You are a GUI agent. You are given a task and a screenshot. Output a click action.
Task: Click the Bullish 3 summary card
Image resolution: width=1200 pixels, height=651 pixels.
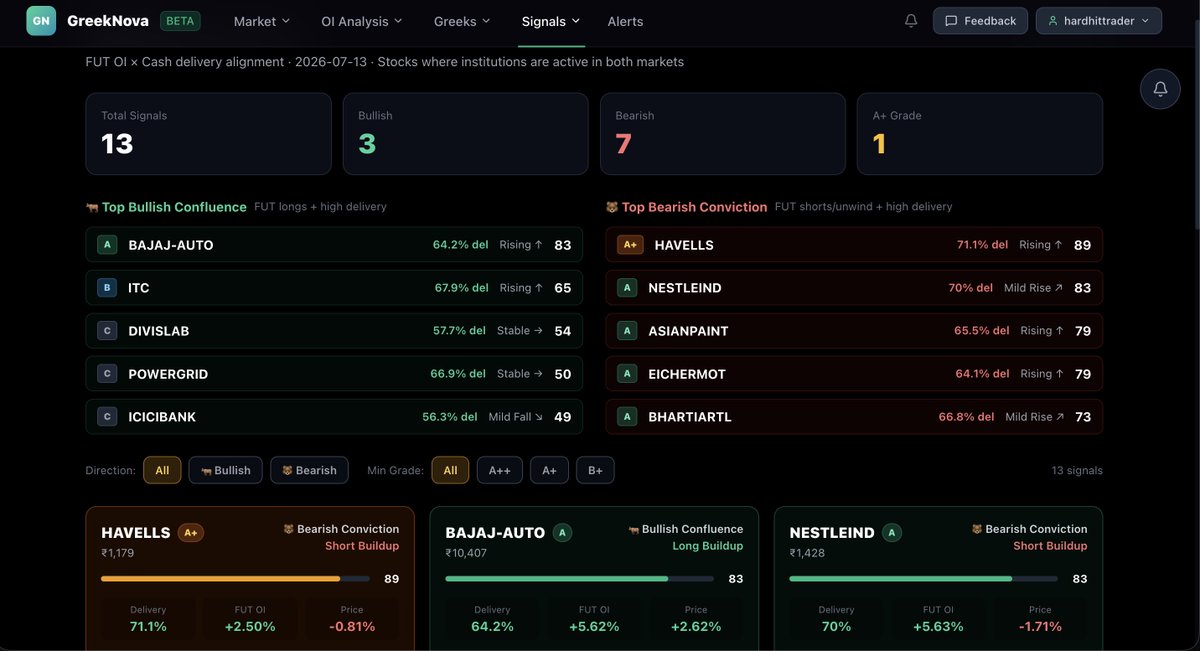coord(465,134)
